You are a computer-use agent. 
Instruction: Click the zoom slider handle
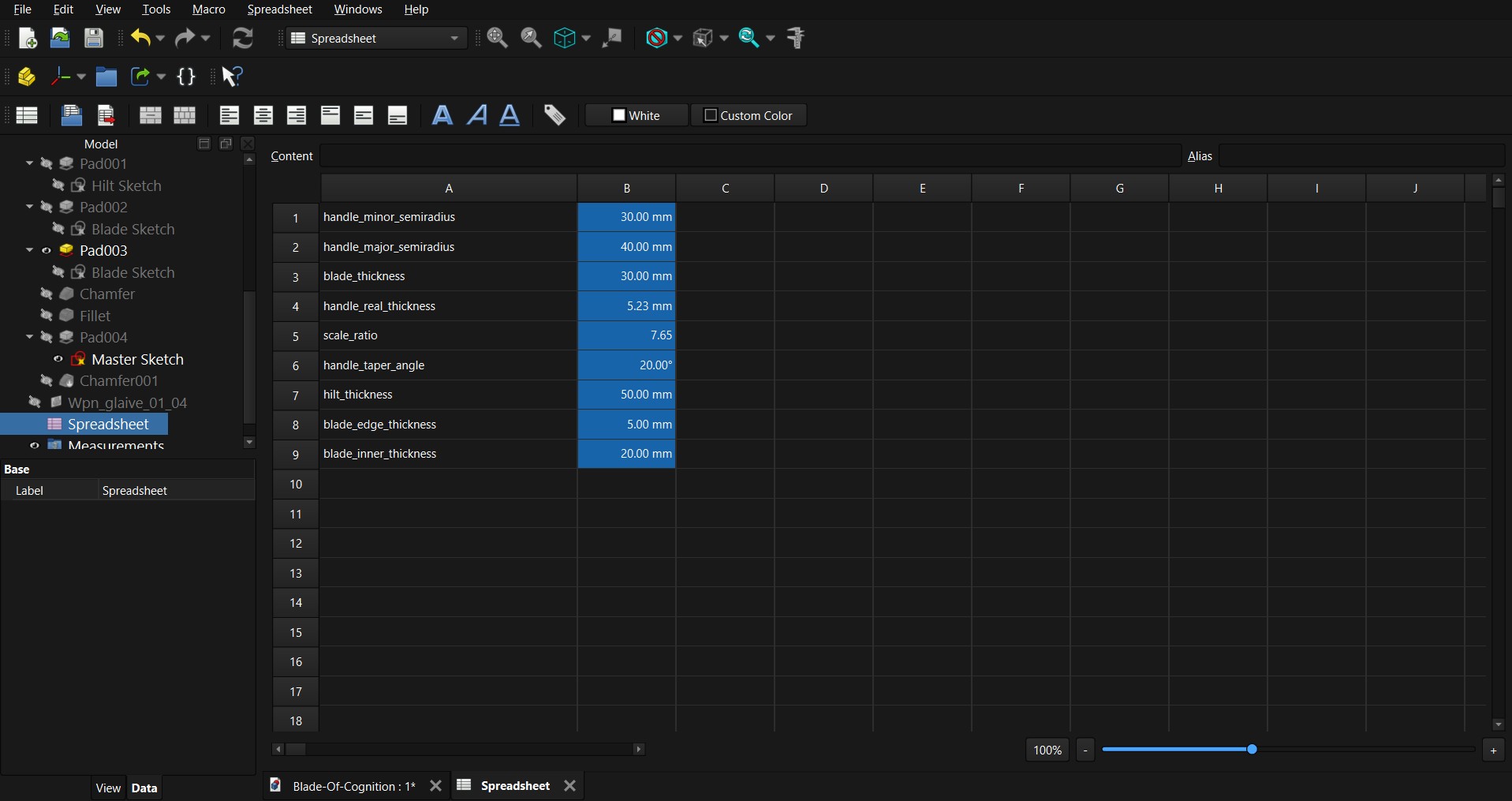click(1252, 749)
